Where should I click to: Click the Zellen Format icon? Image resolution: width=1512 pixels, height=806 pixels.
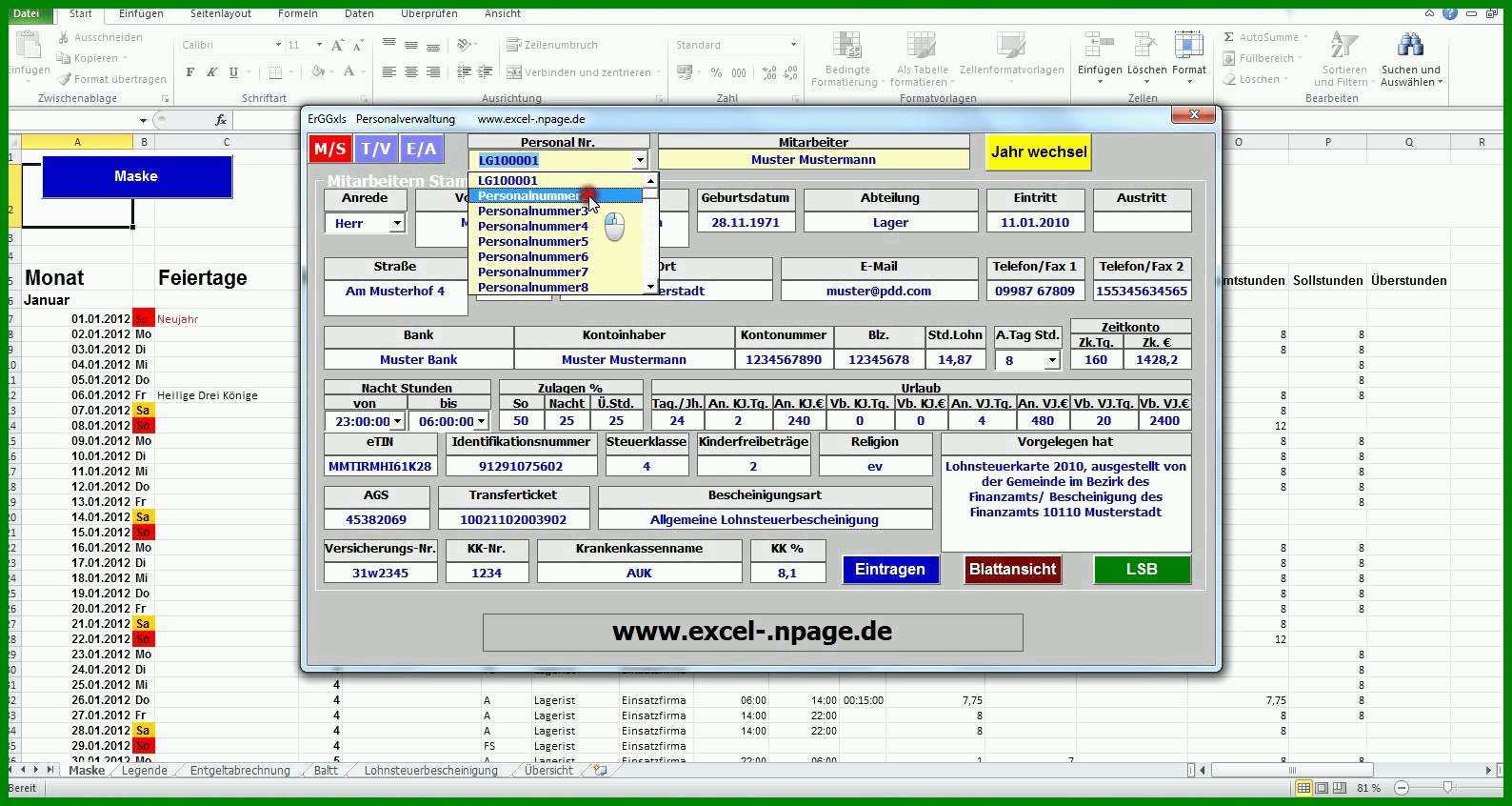click(x=1188, y=46)
